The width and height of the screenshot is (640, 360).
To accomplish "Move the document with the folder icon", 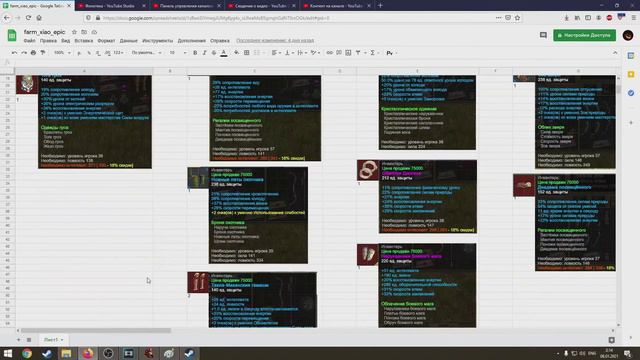I will click(x=84, y=32).
